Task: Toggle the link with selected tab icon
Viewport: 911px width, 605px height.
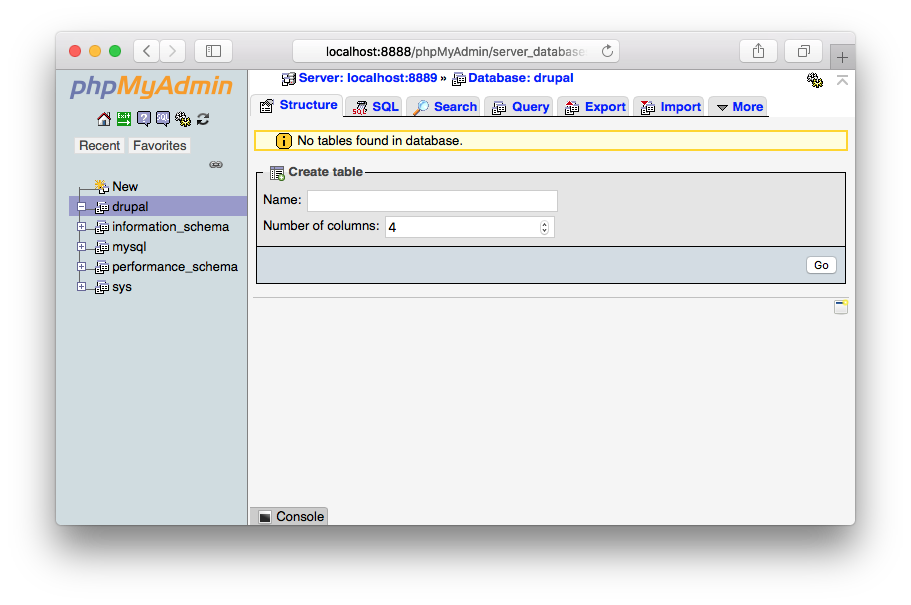Action: pos(216,164)
